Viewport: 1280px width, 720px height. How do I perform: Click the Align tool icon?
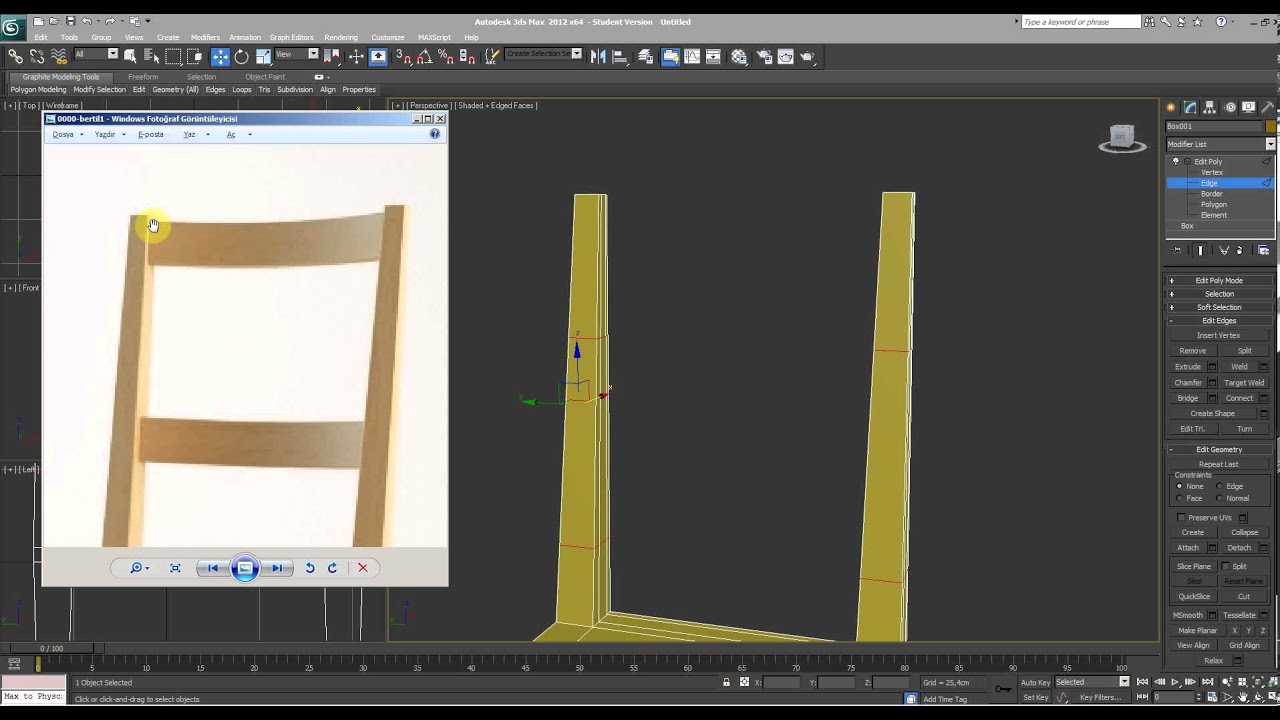coord(620,56)
